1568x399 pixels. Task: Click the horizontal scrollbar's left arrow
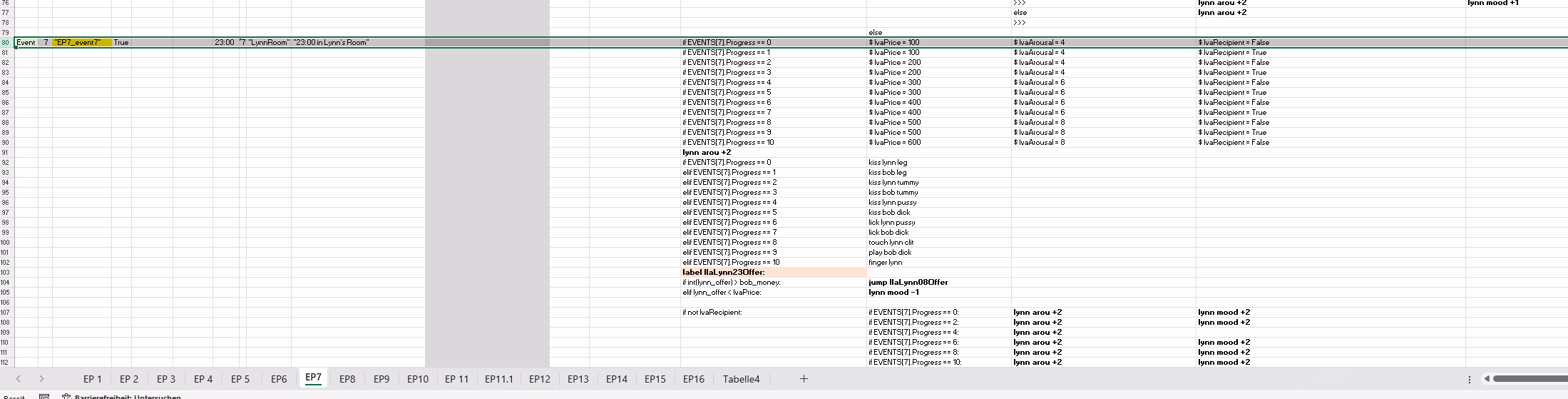[x=1487, y=379]
